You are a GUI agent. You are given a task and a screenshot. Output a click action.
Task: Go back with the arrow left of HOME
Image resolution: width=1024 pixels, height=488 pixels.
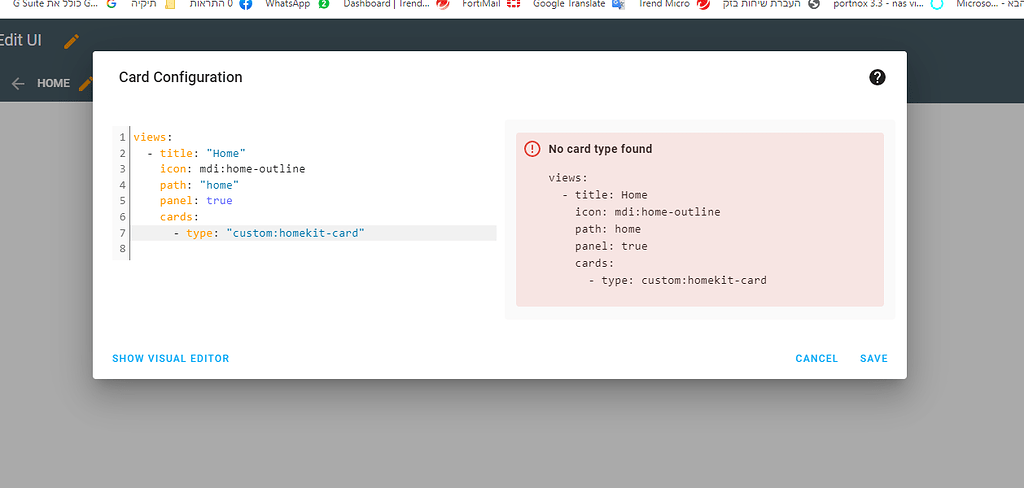[x=18, y=84]
